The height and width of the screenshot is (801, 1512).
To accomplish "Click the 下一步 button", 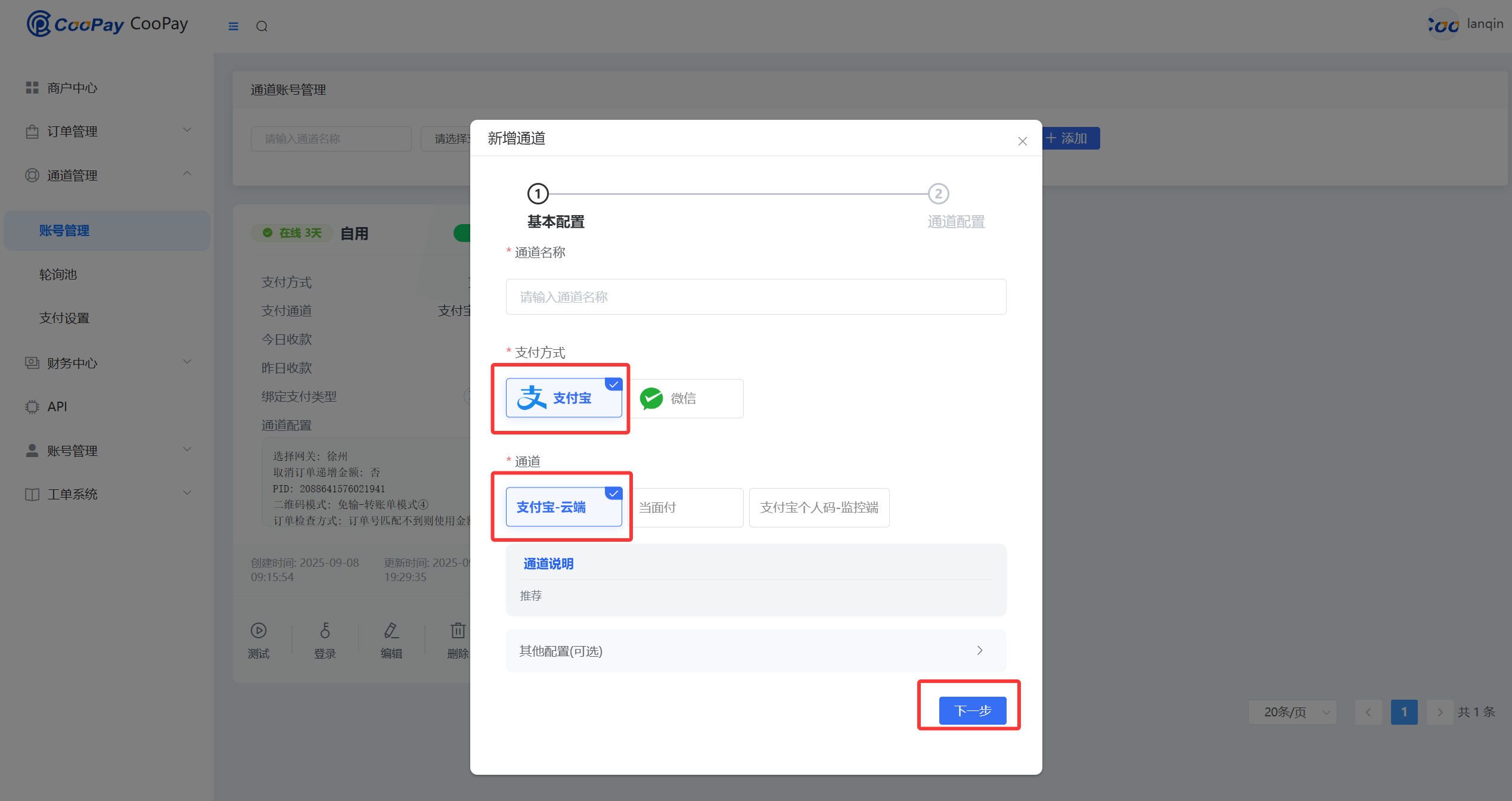I will pos(972,710).
